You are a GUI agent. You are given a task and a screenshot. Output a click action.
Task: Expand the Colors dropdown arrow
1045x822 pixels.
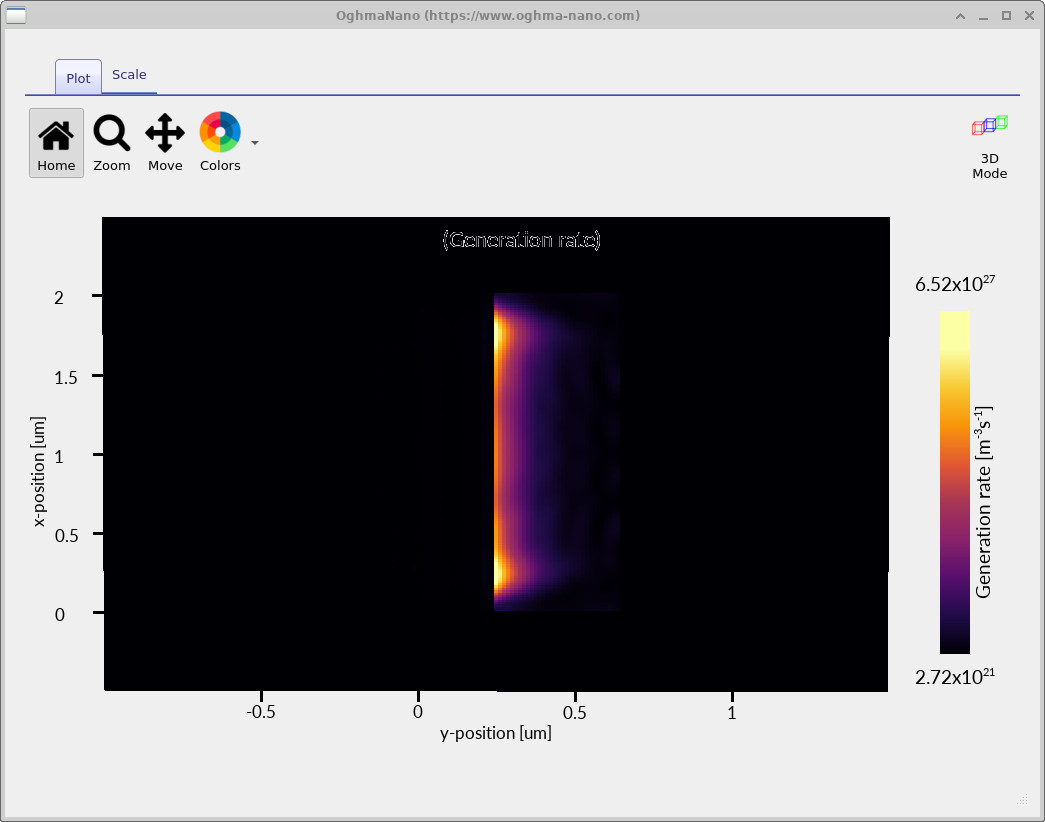coord(255,143)
